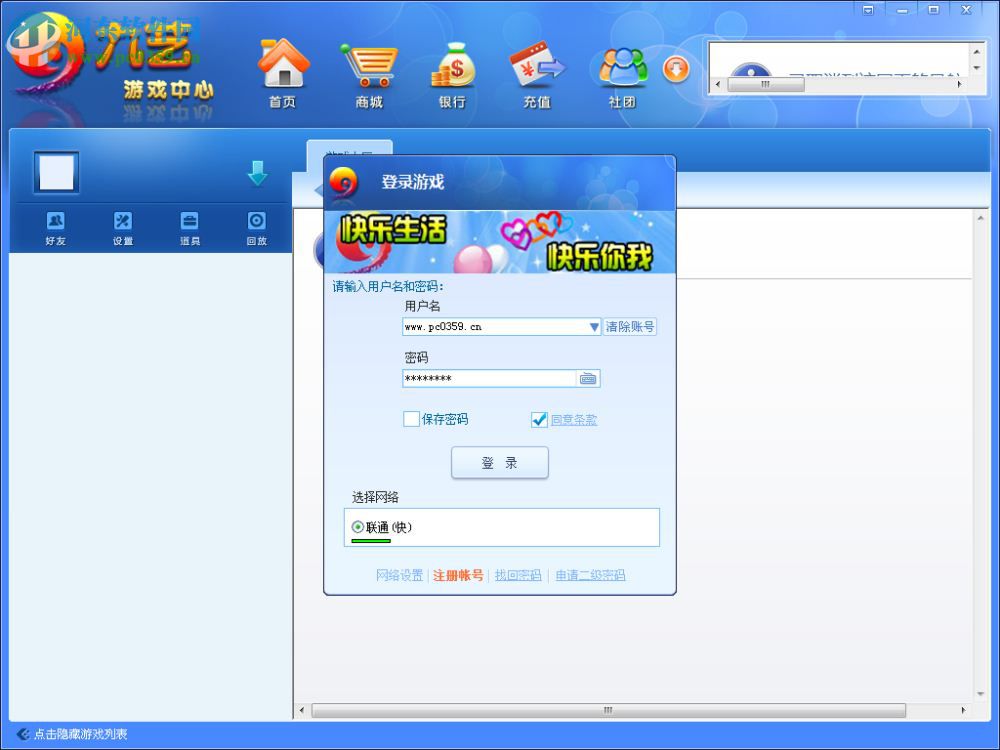Open the 银行 (Bank) coins icon
Screen dimensions: 1000x750
coord(452,65)
